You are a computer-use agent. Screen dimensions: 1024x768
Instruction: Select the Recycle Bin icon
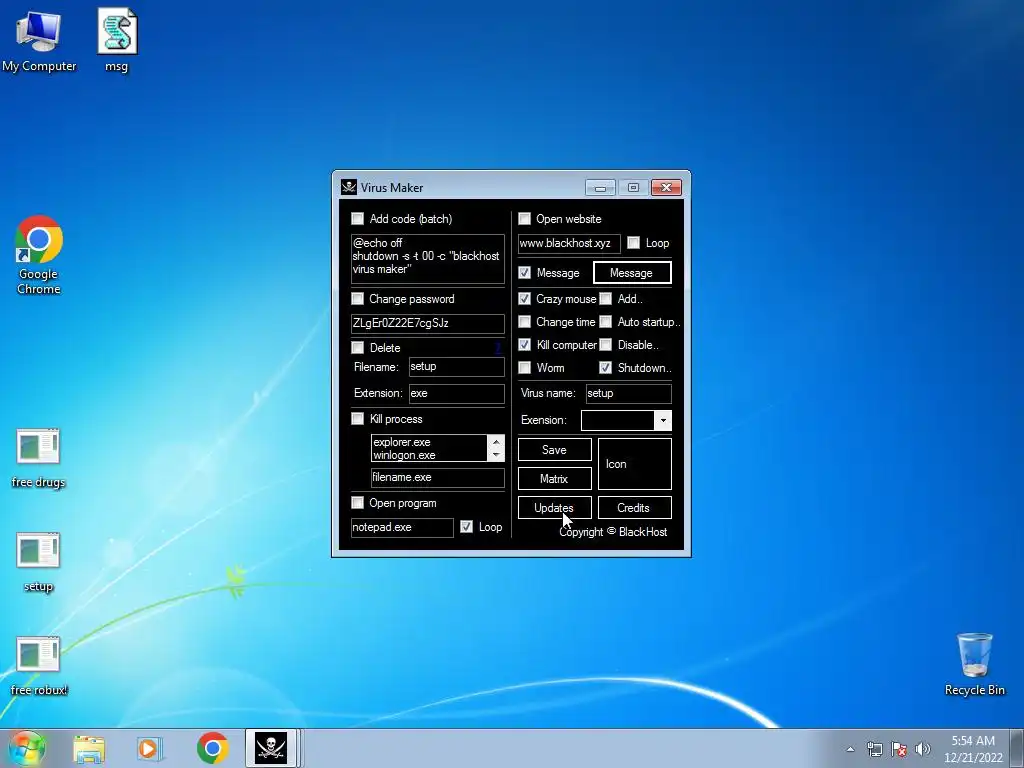(974, 665)
